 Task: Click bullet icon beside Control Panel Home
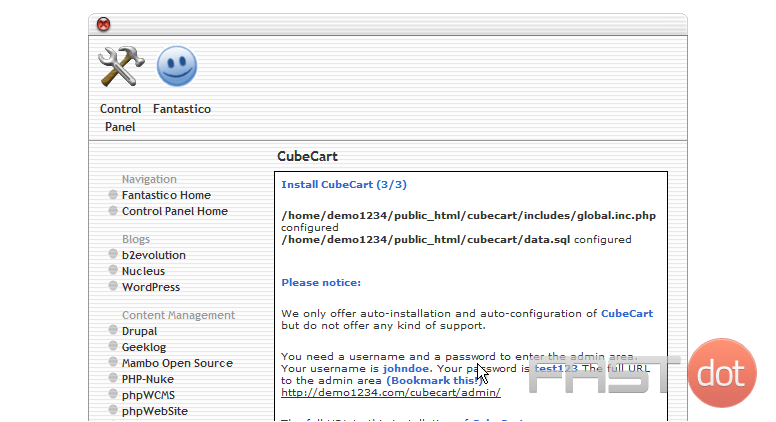tap(113, 210)
